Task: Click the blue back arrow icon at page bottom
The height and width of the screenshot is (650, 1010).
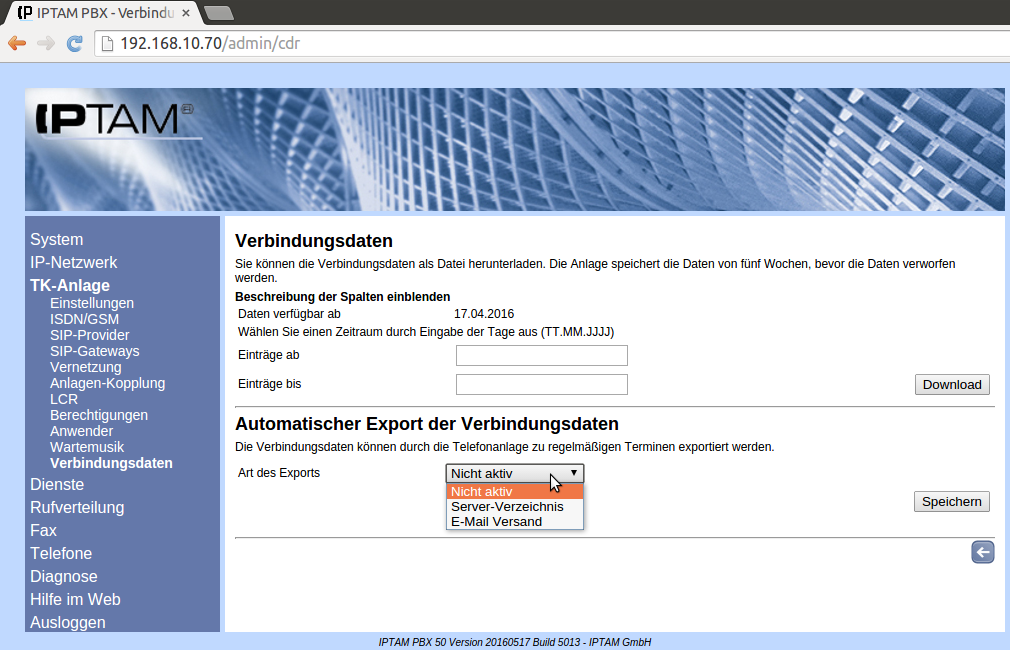Action: pyautogui.click(x=982, y=552)
